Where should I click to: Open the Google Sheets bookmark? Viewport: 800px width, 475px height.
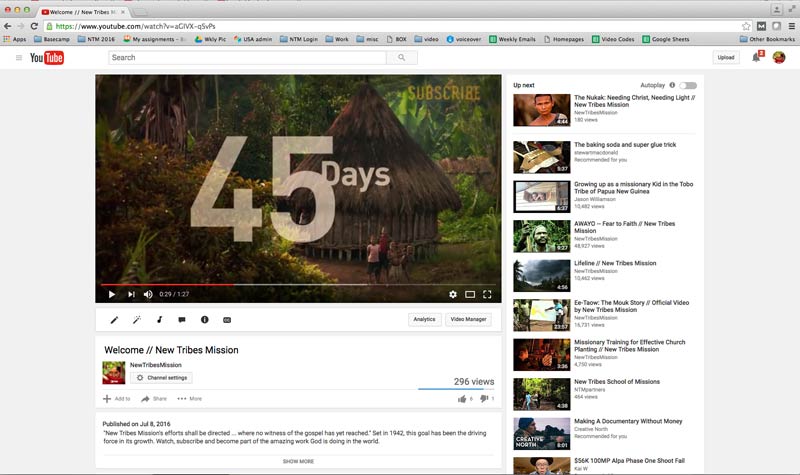pos(665,39)
